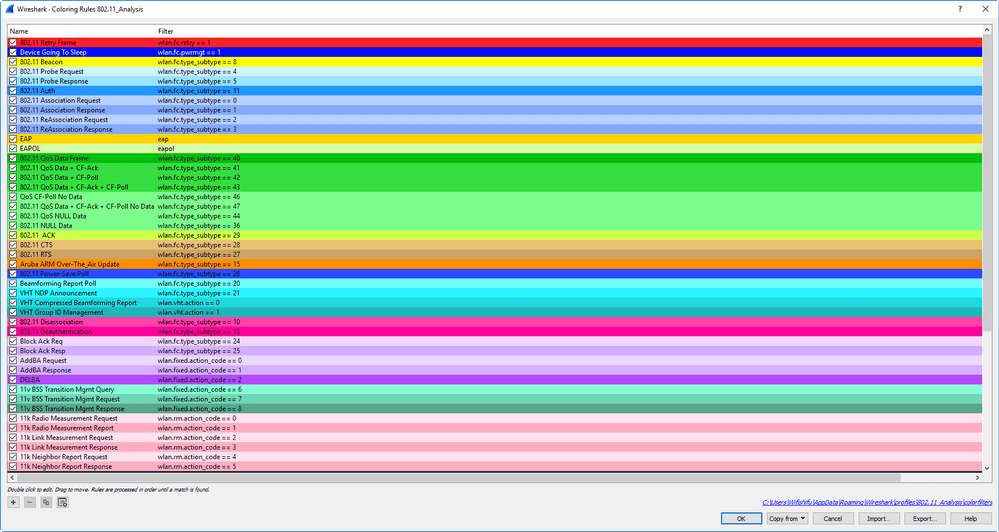Viewport: 999px width, 532px height.
Task: Open the Copy from dropdown
Action: pos(787,519)
